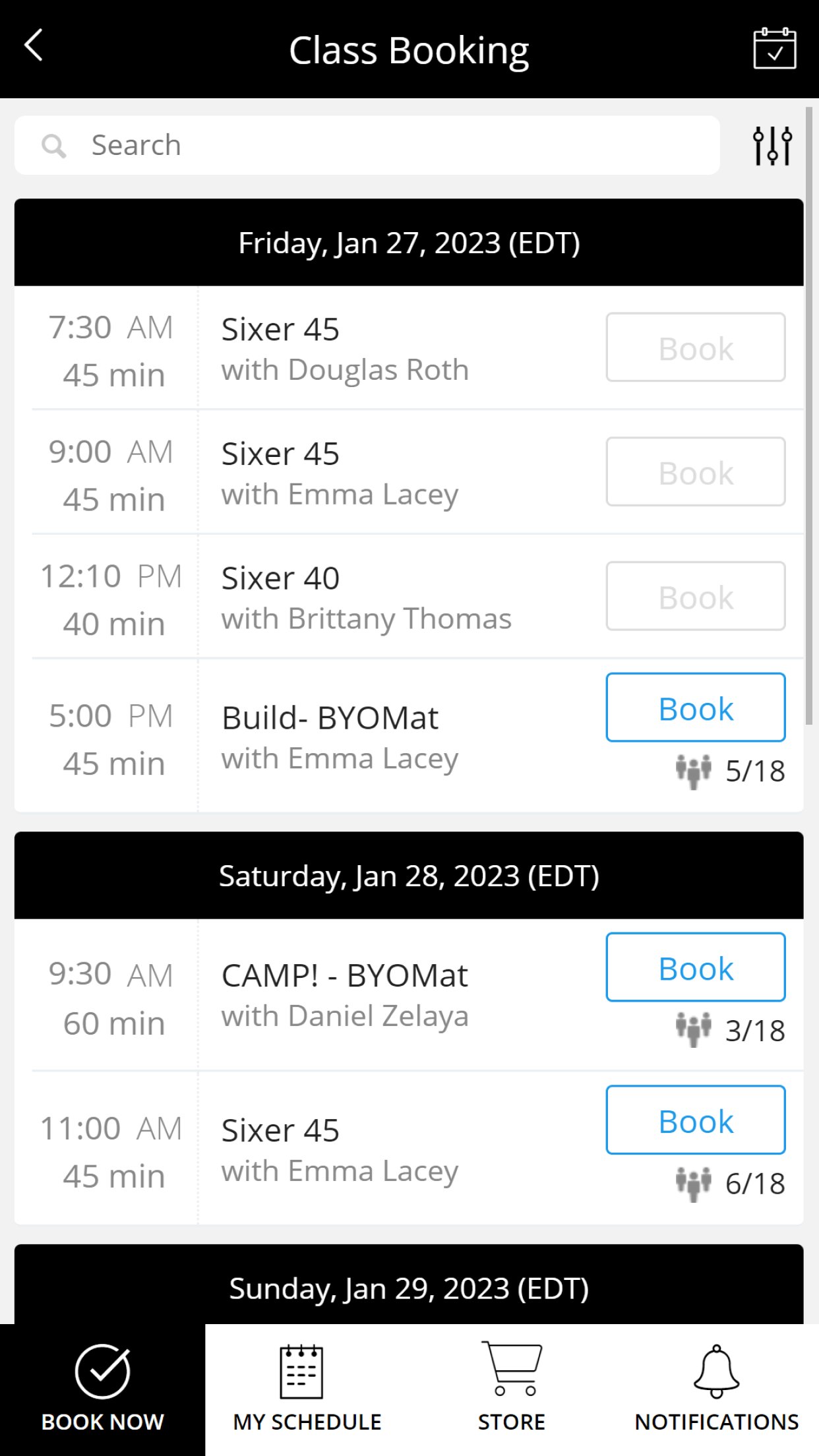Screen dimensions: 819x1456
Task: Book Saturday 11:00 AM Sixer 45
Action: click(695, 1120)
